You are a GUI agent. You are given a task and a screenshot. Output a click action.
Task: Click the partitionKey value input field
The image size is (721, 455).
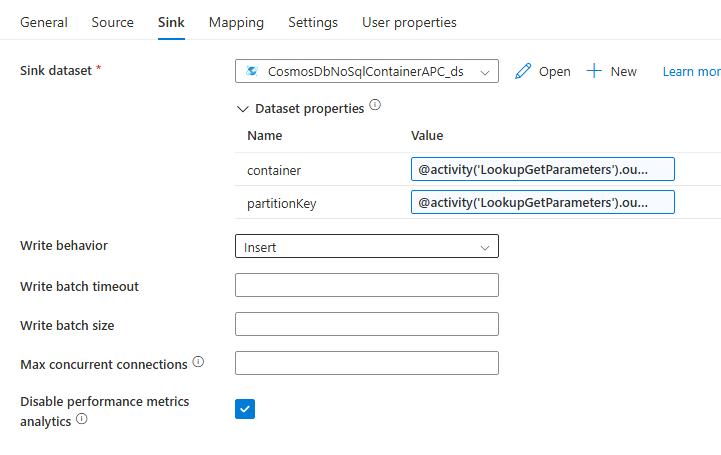coord(542,203)
